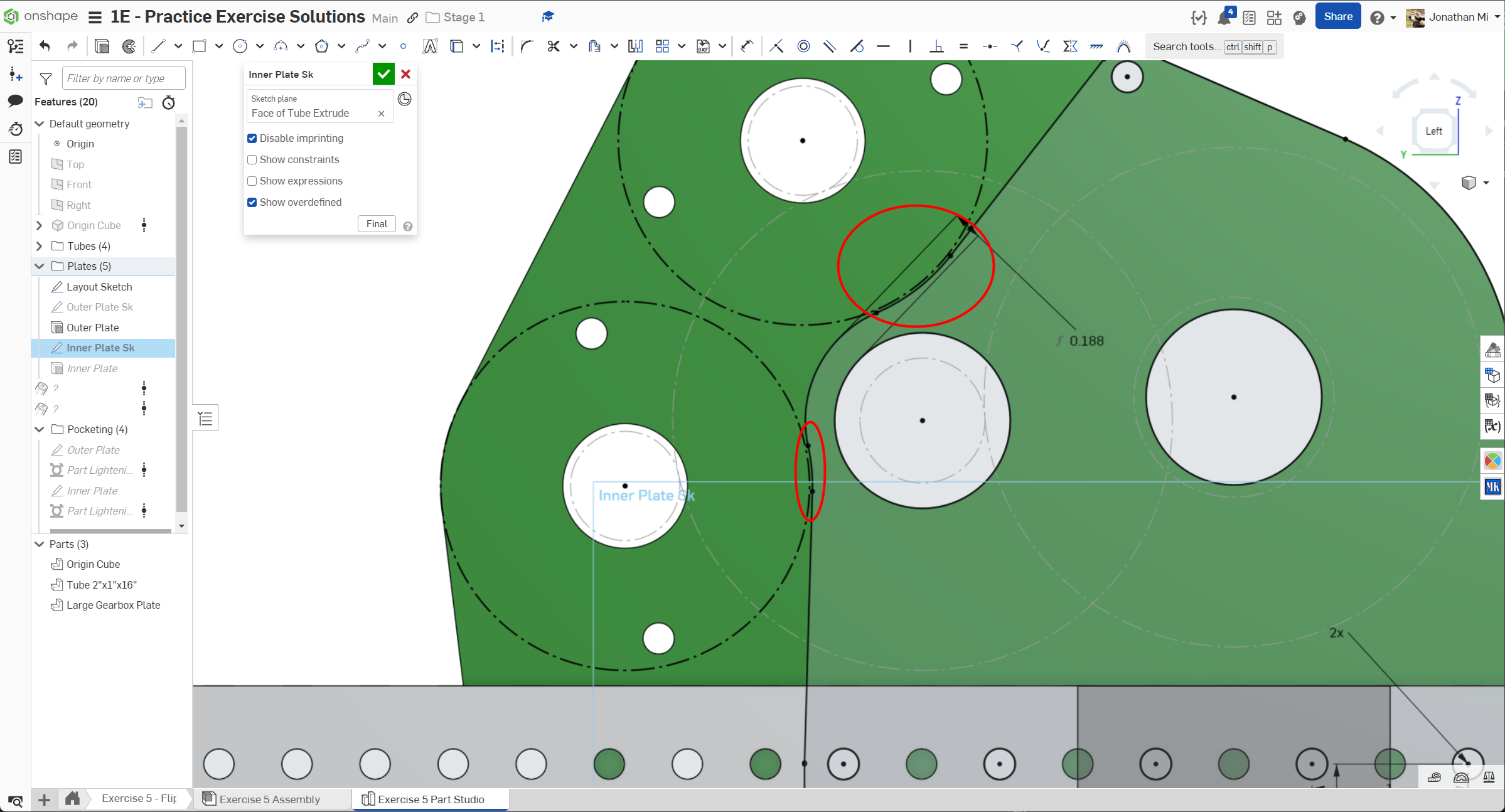Select the Trim tool

pyautogui.click(x=553, y=46)
